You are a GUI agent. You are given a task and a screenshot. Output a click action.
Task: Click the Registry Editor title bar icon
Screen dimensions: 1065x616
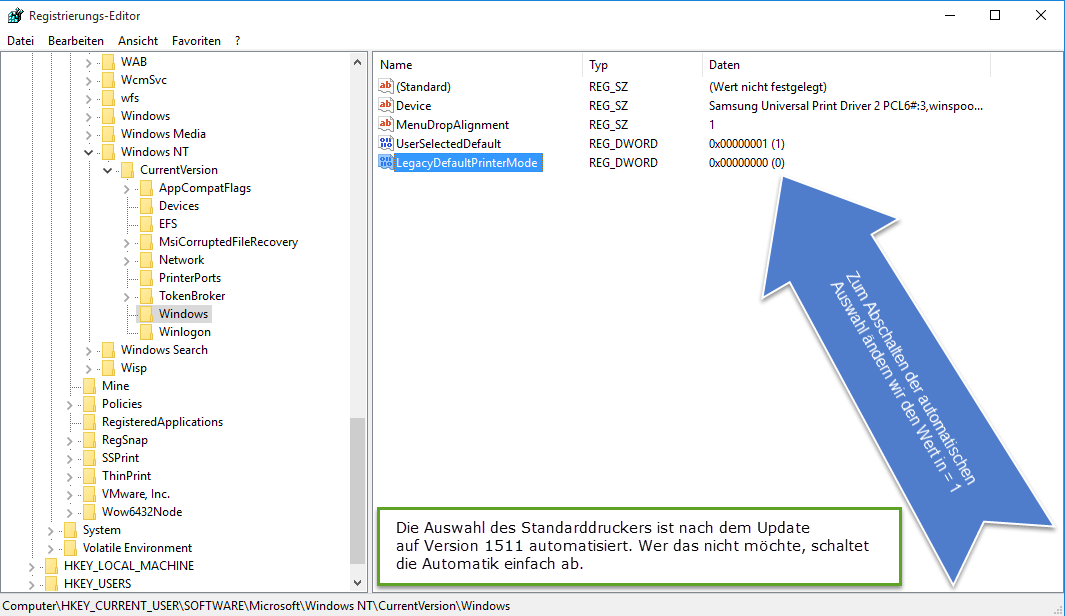click(x=15, y=15)
